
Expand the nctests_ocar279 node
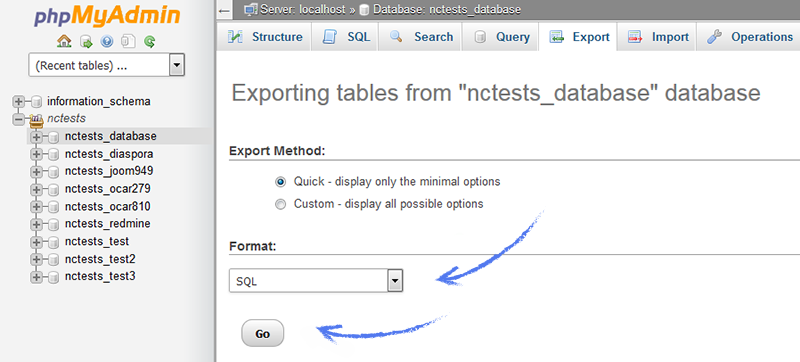point(36,190)
